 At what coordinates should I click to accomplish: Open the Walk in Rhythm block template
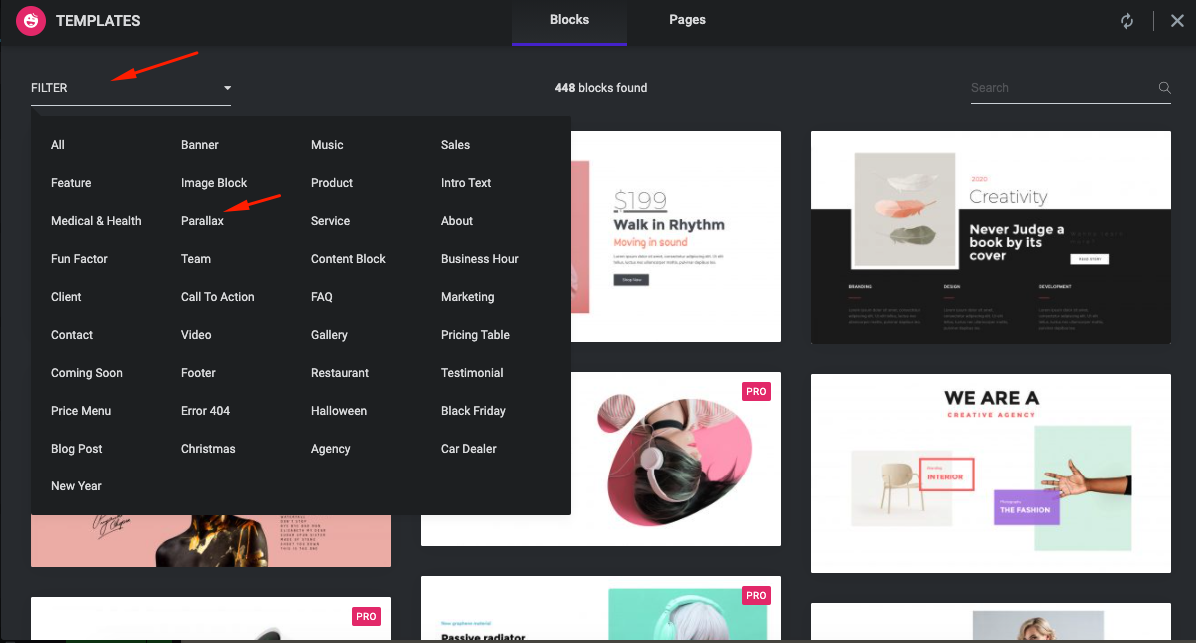676,236
